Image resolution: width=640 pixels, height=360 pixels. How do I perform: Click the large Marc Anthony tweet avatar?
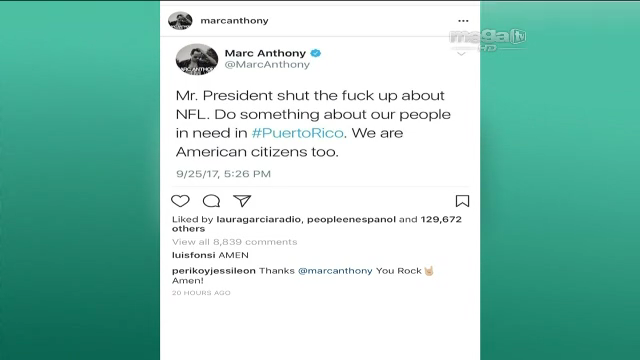click(197, 59)
